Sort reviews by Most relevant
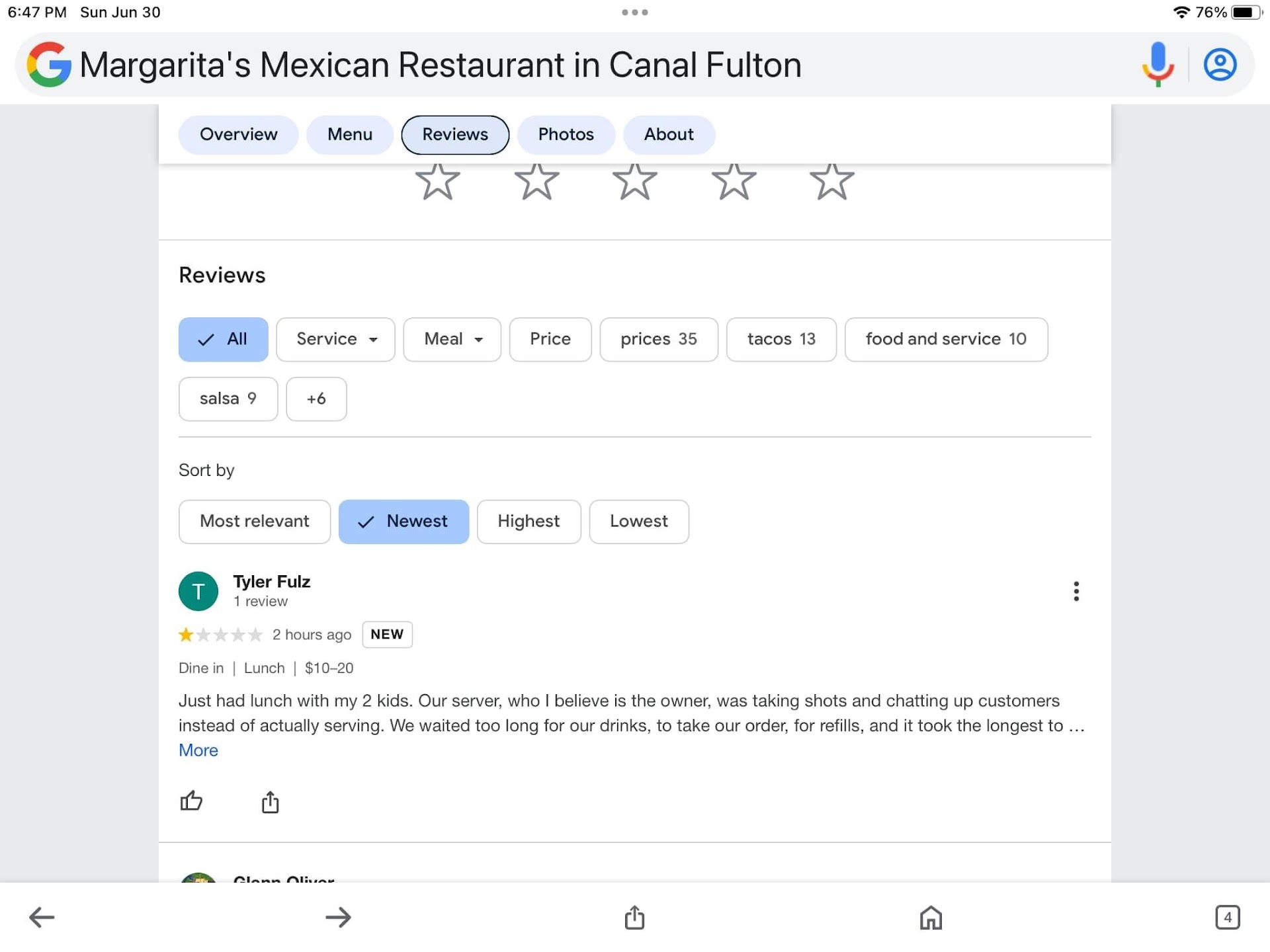This screenshot has height=952, width=1270. coord(254,522)
